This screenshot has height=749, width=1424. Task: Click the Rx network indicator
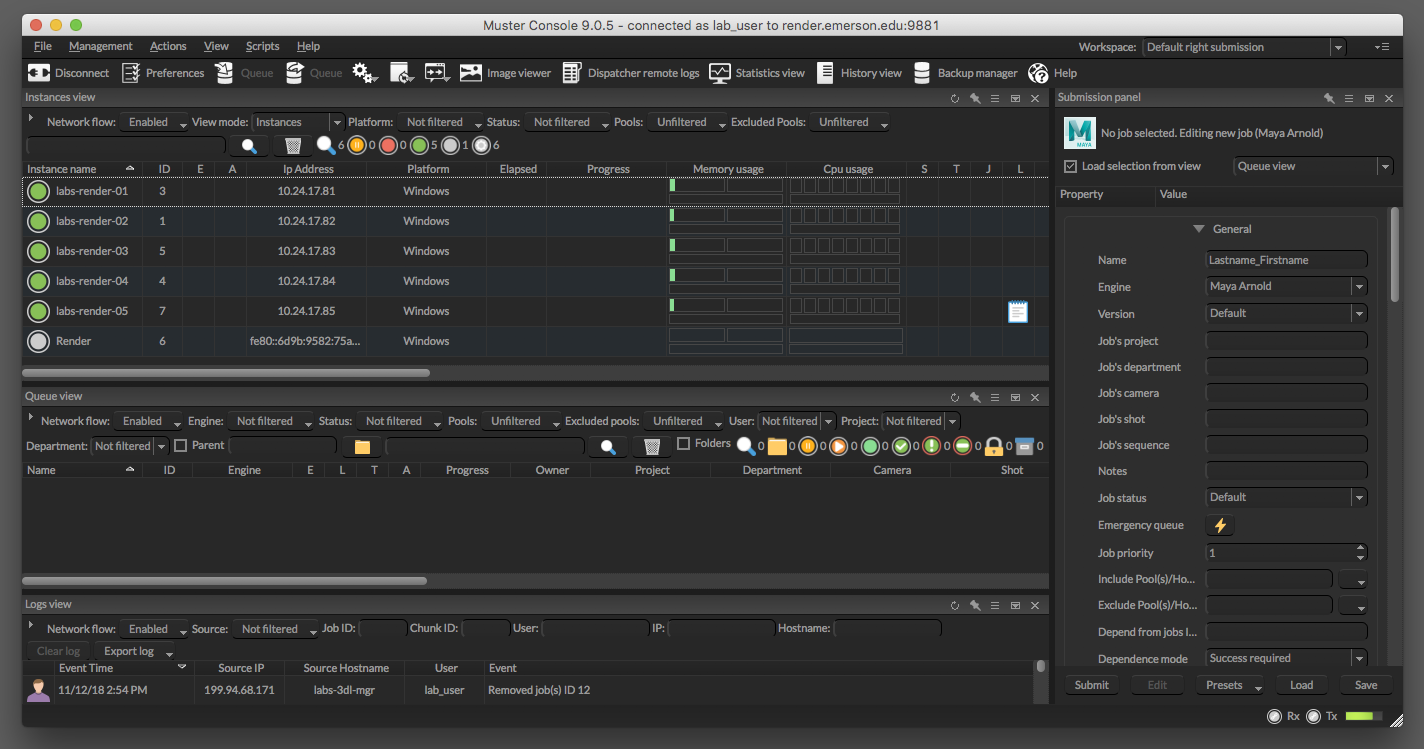click(1274, 716)
